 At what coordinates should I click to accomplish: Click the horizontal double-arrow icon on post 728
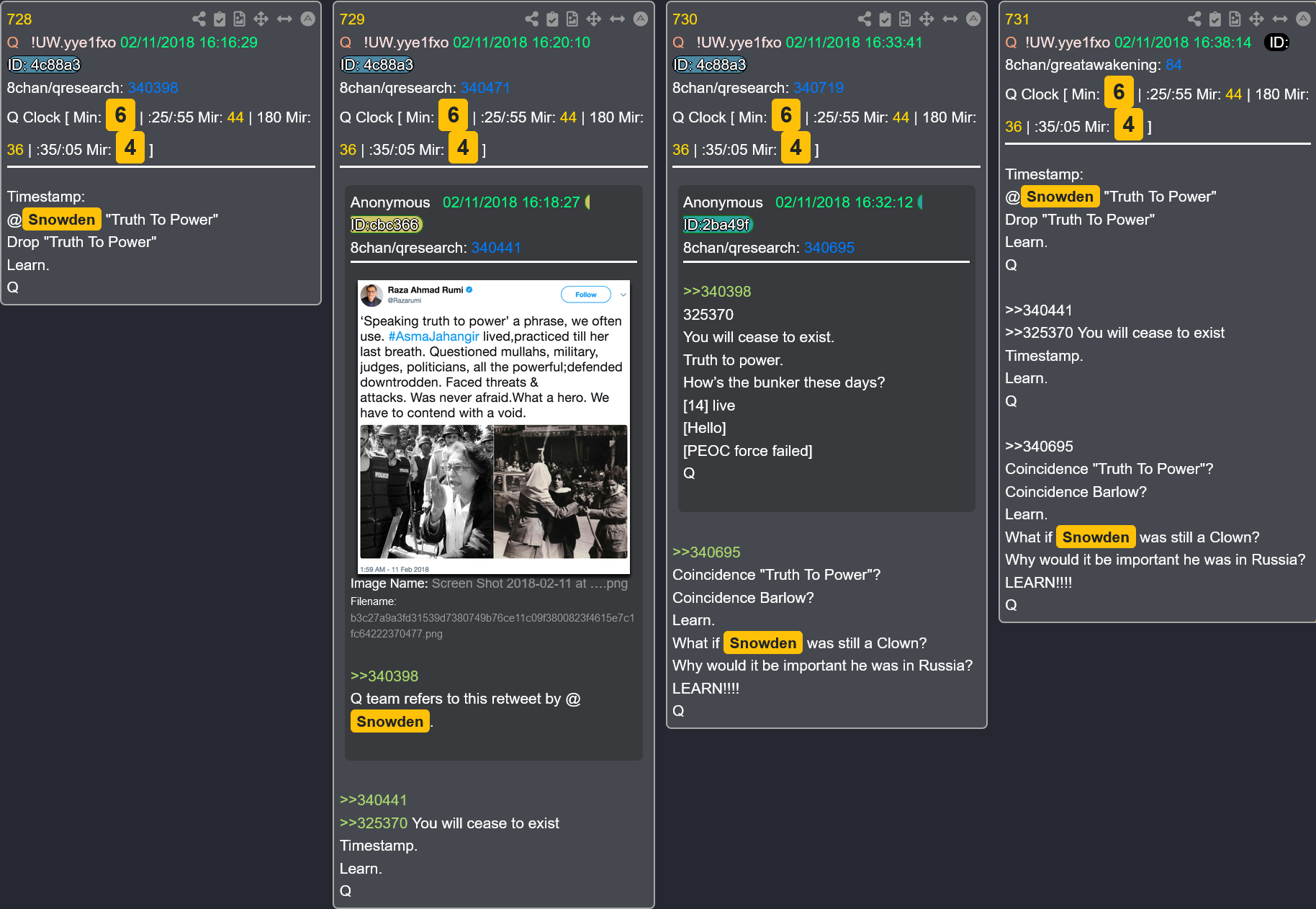(284, 19)
